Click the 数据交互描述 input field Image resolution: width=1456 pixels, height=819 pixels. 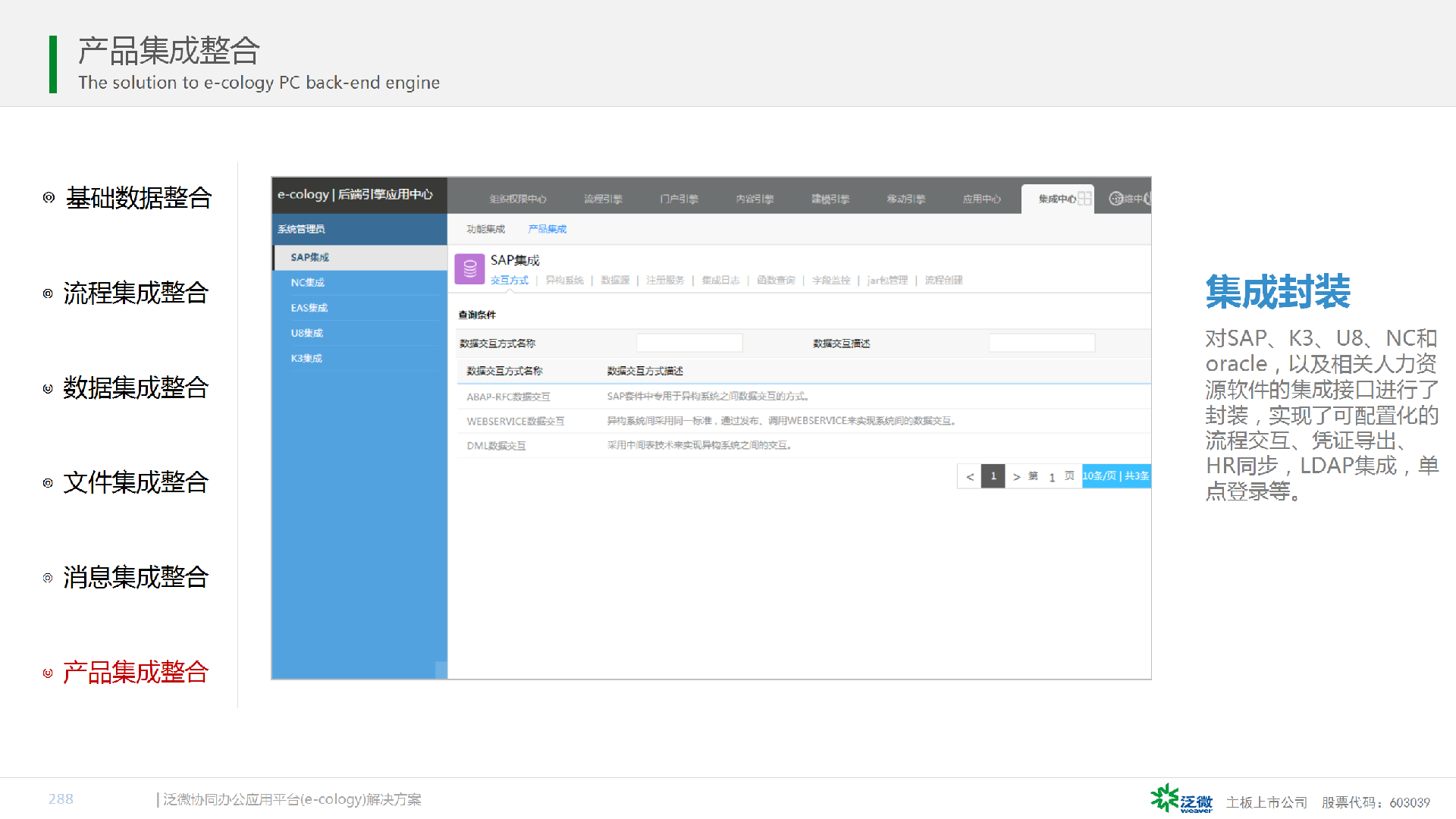click(1042, 344)
